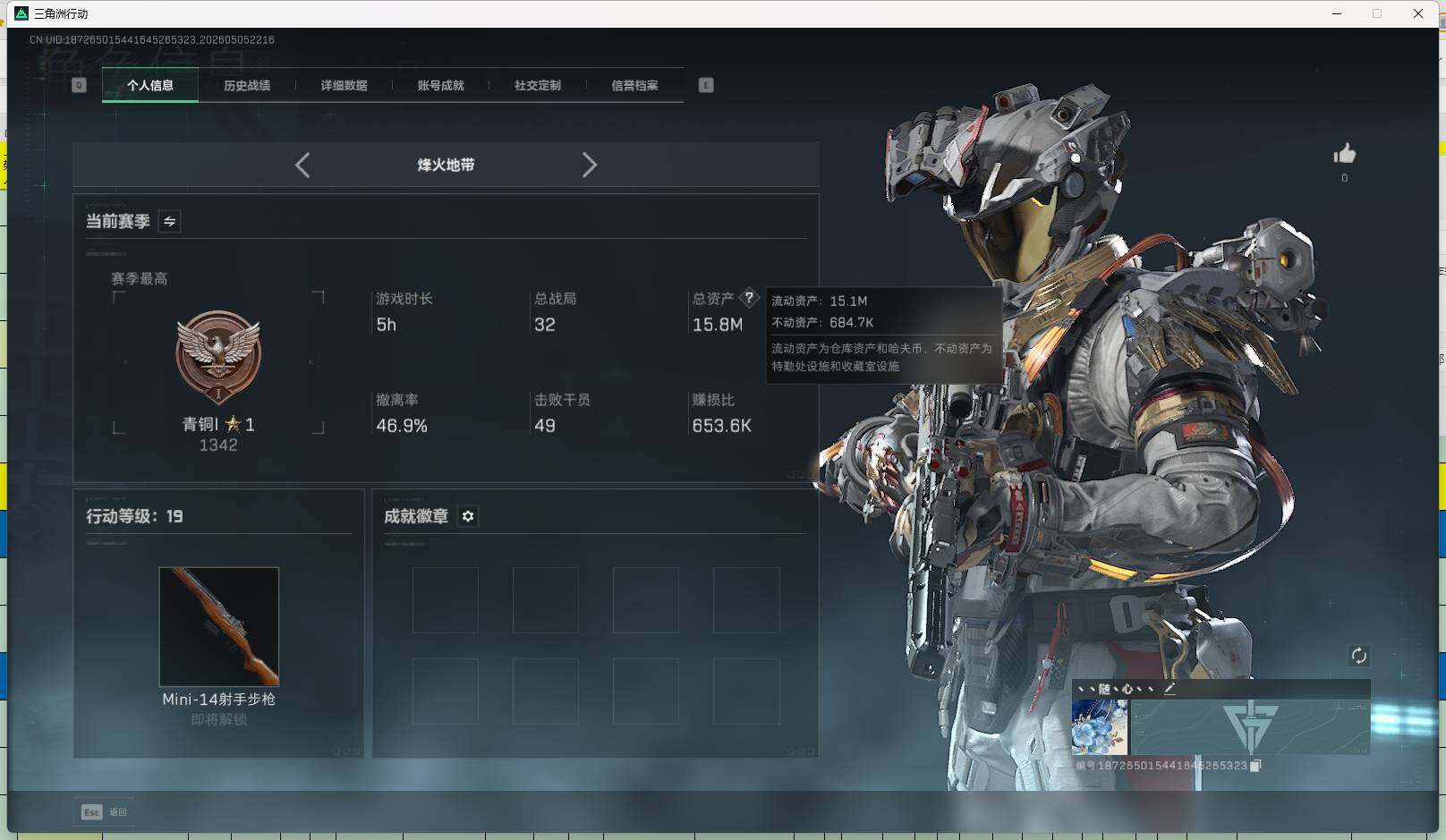
Task: Click the 当前赛季 heading text
Action: pos(117,221)
